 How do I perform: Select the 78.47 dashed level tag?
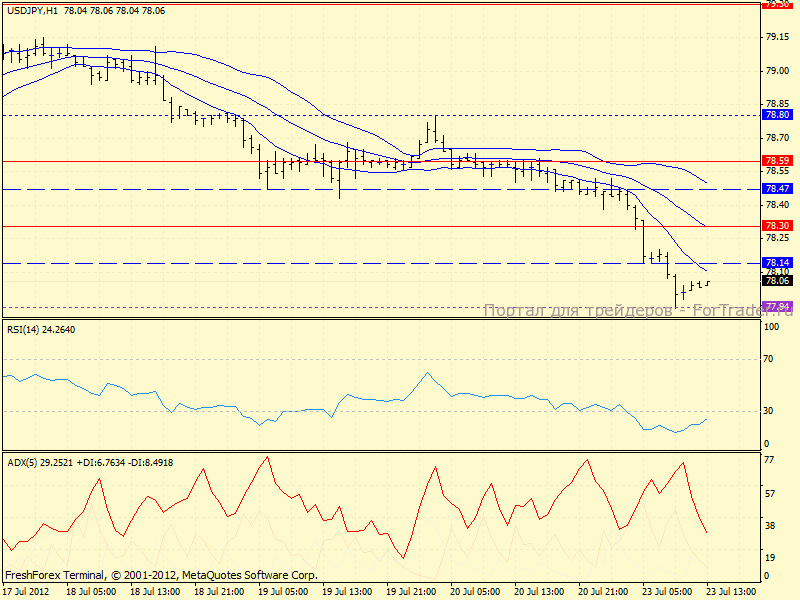777,189
